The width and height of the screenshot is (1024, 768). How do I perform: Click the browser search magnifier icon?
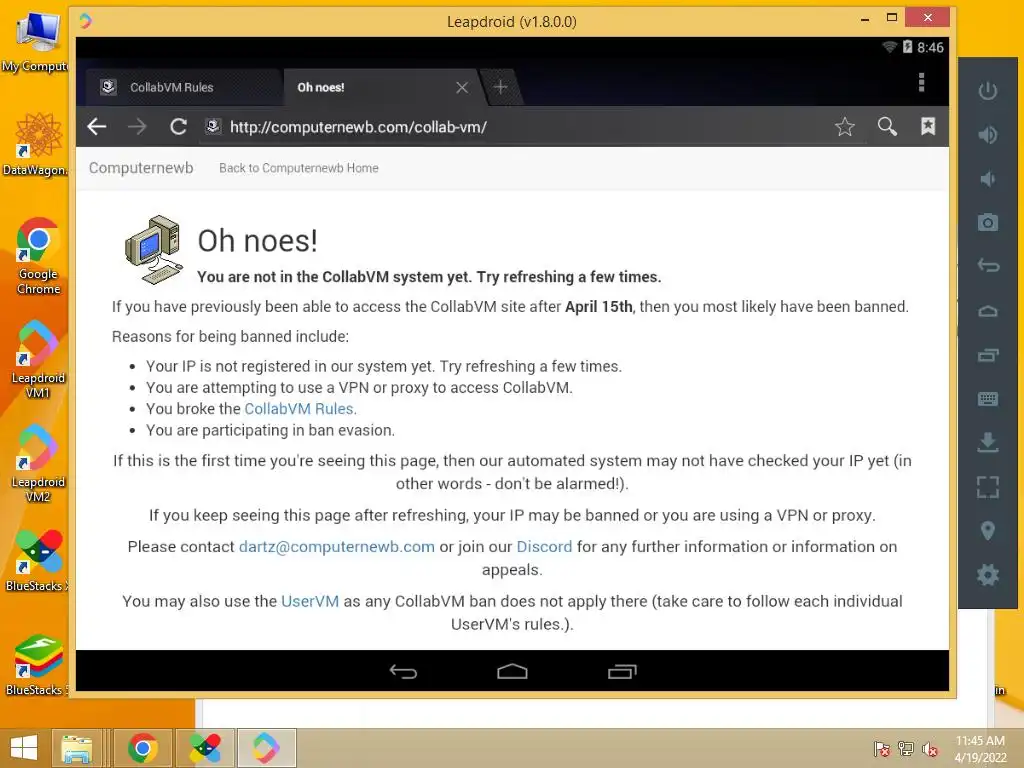click(887, 126)
